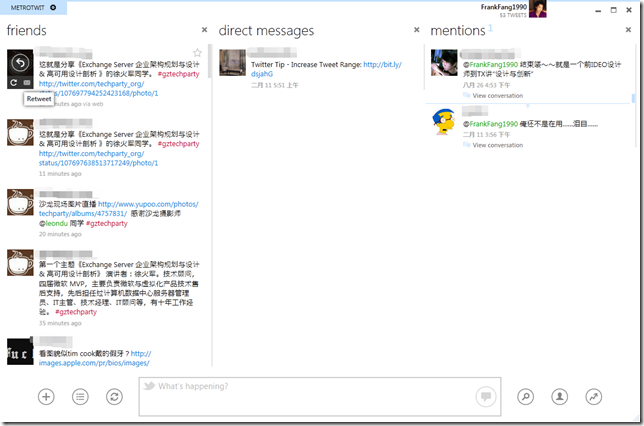Click the 11 minutes ago timestamp

[60, 174]
